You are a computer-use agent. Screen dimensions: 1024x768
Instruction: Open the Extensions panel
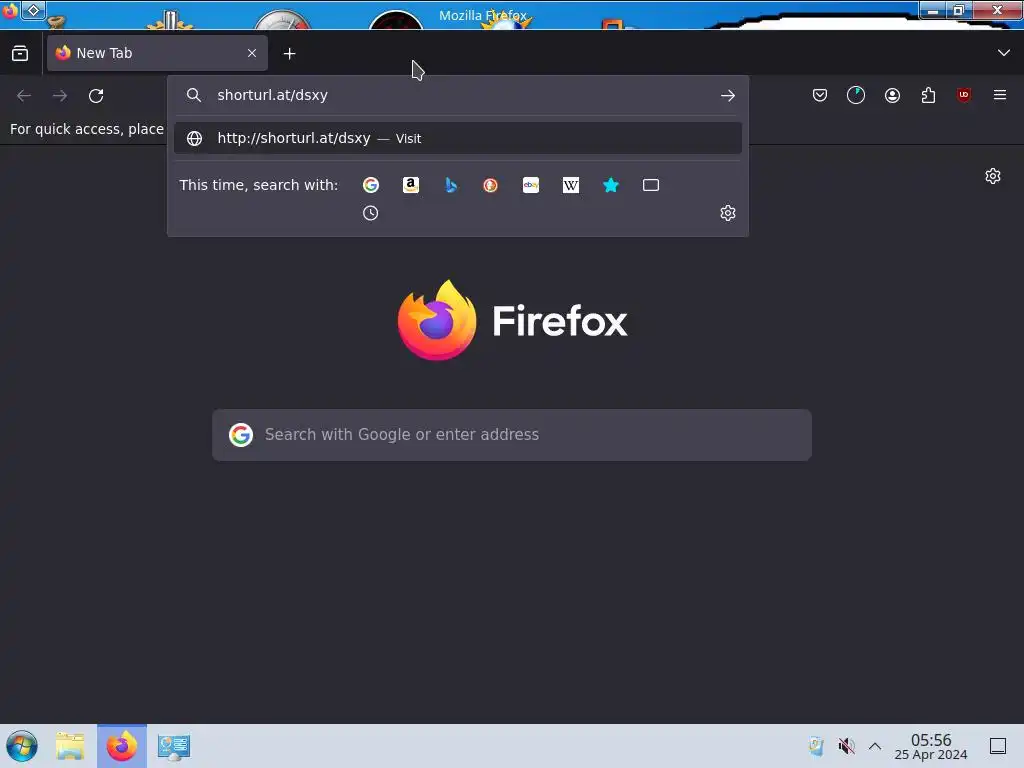coord(928,95)
